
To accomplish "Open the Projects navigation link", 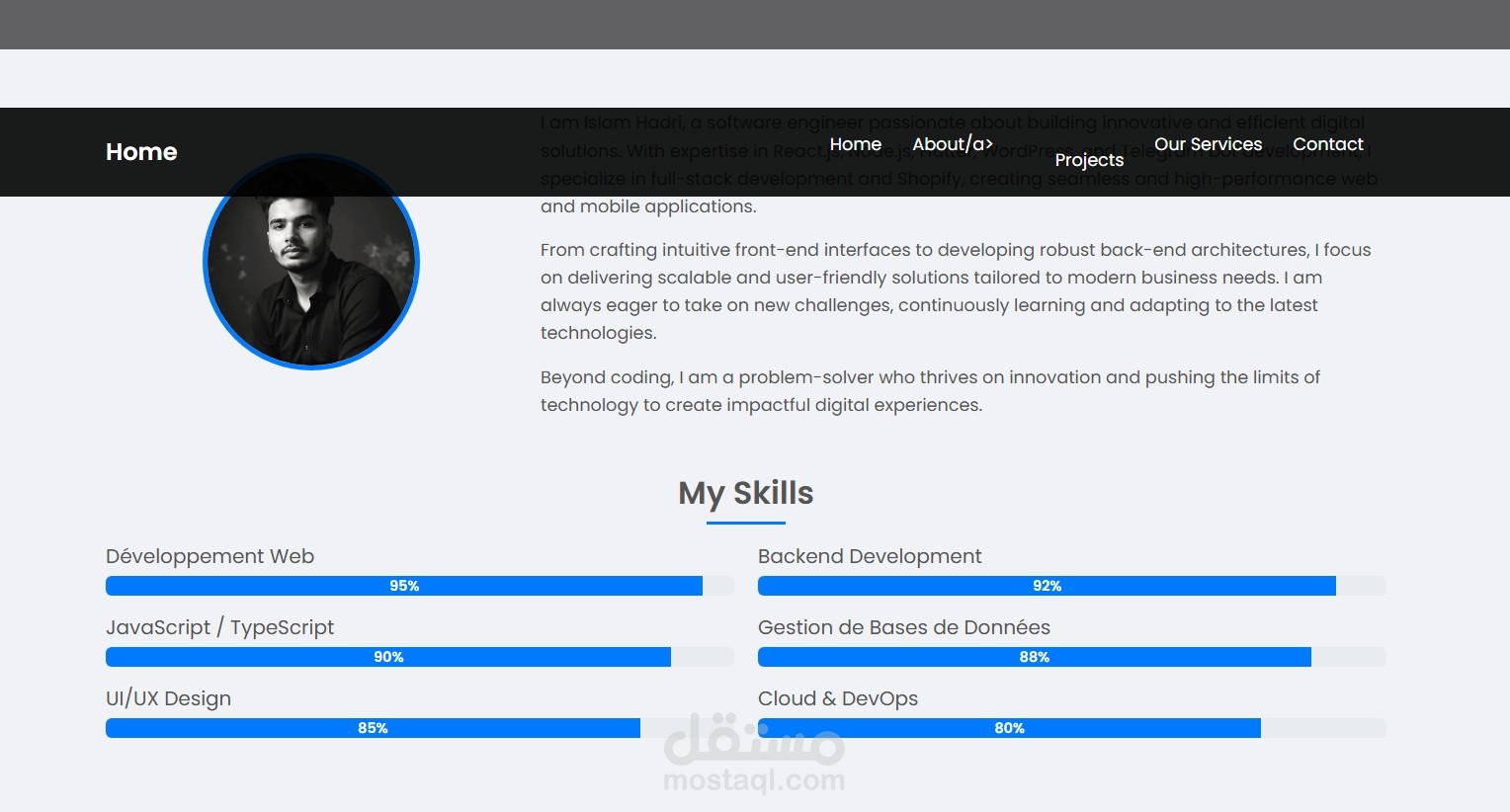I will 1089,160.
